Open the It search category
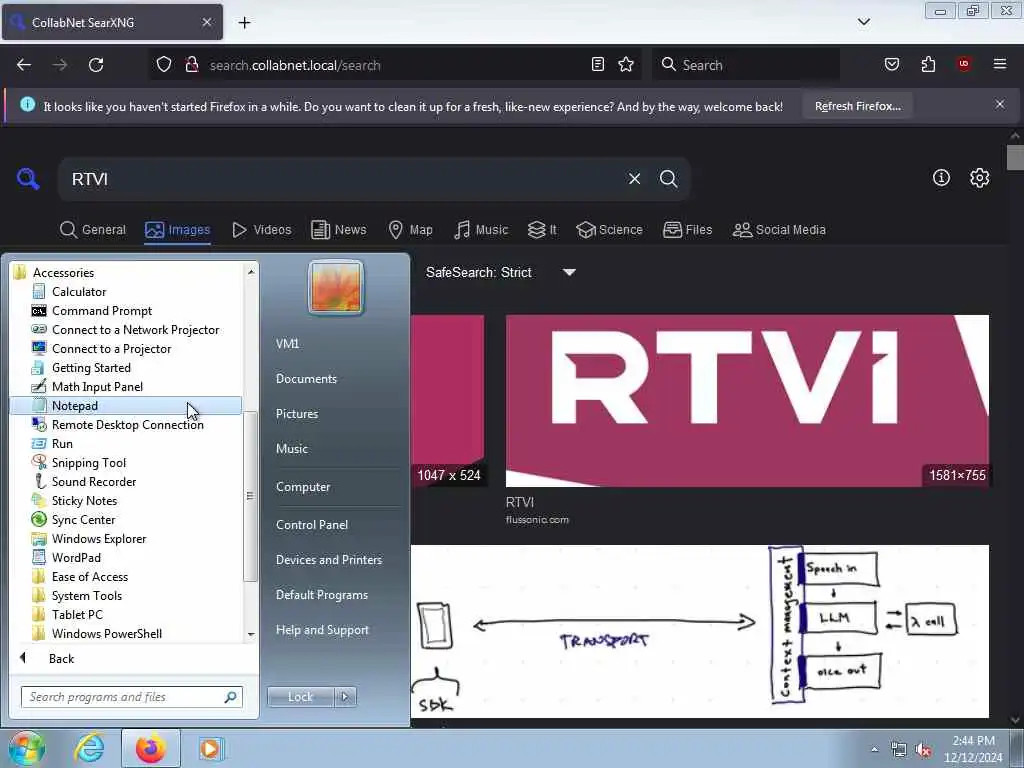Image resolution: width=1024 pixels, height=768 pixels. 542,230
